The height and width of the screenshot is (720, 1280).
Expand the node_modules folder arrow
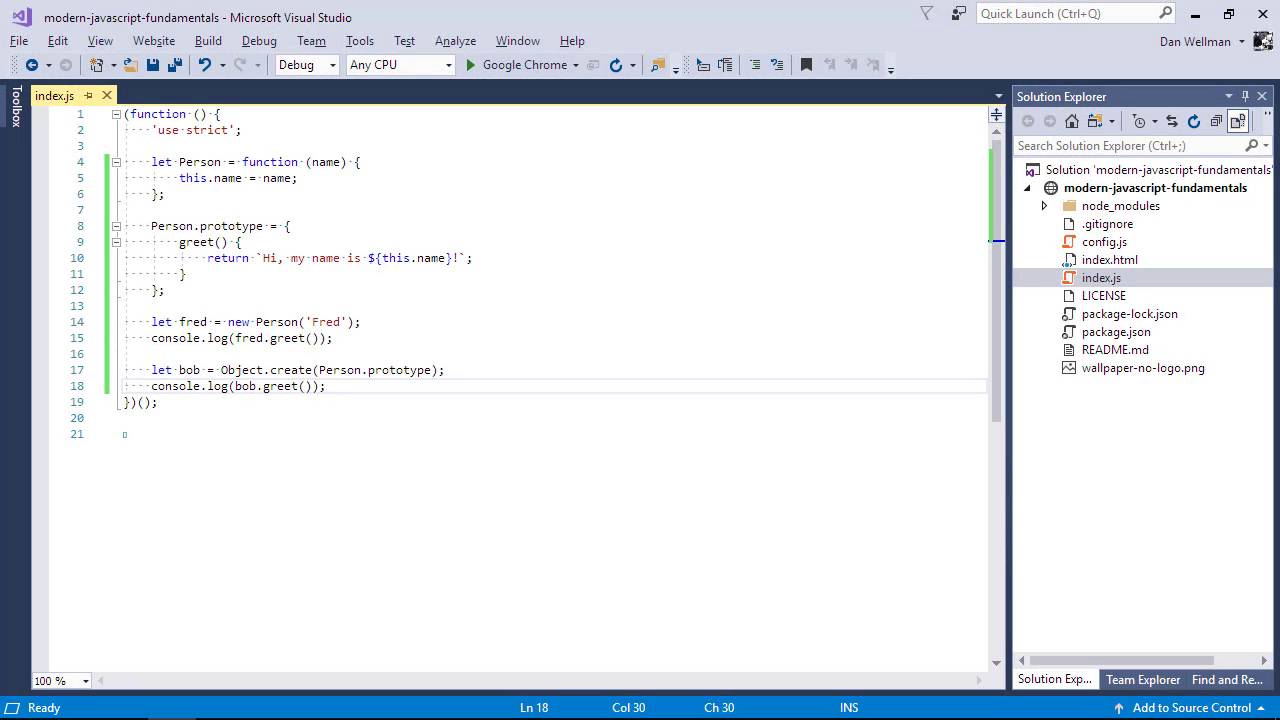[1045, 206]
